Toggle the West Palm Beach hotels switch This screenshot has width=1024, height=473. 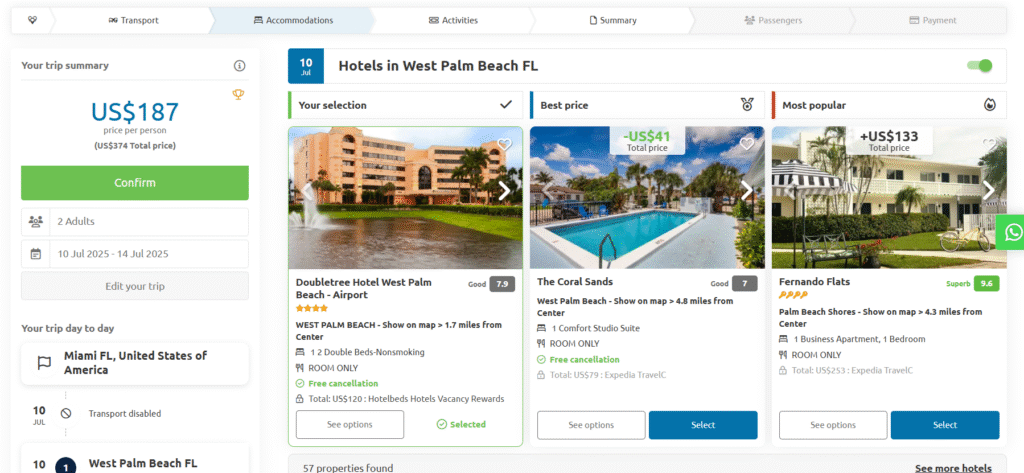click(x=980, y=65)
